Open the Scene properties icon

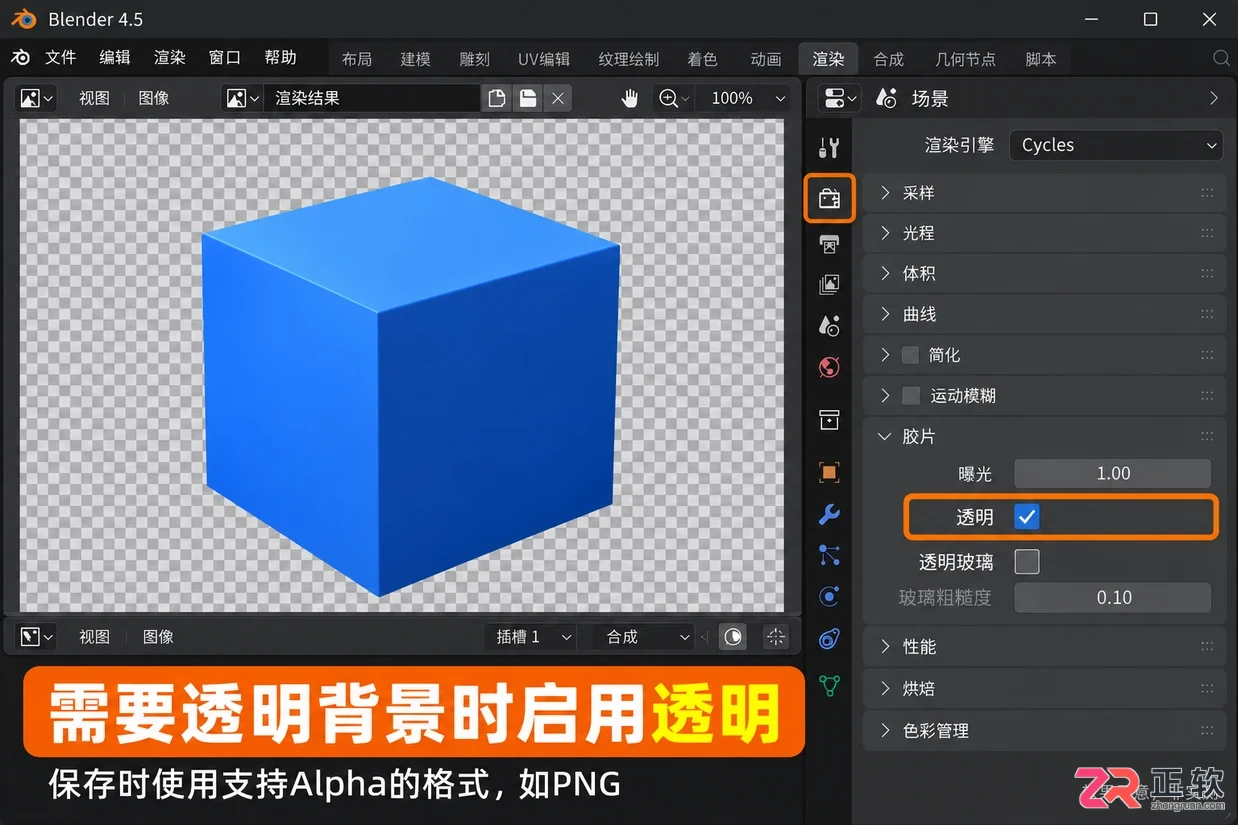click(x=829, y=326)
